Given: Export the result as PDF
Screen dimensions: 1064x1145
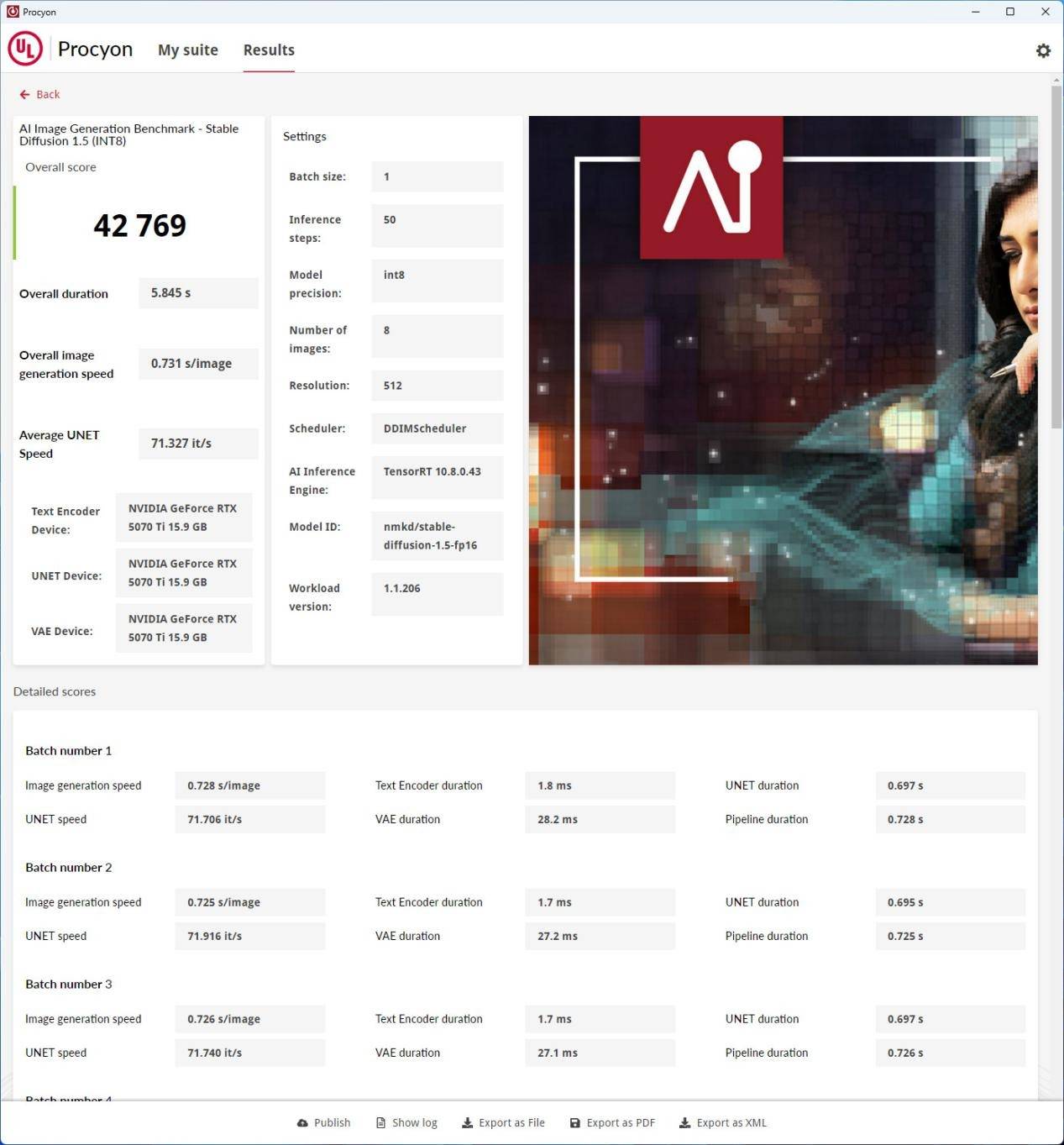Looking at the screenshot, I should coord(612,1122).
